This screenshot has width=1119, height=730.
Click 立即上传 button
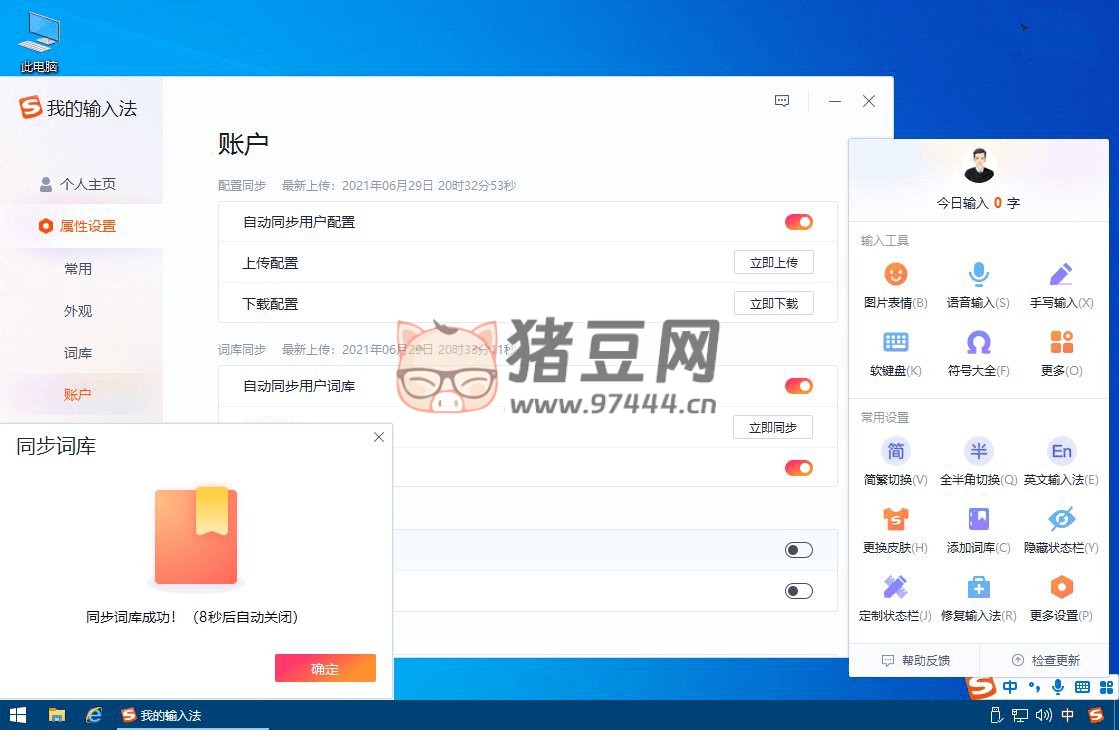click(x=774, y=263)
